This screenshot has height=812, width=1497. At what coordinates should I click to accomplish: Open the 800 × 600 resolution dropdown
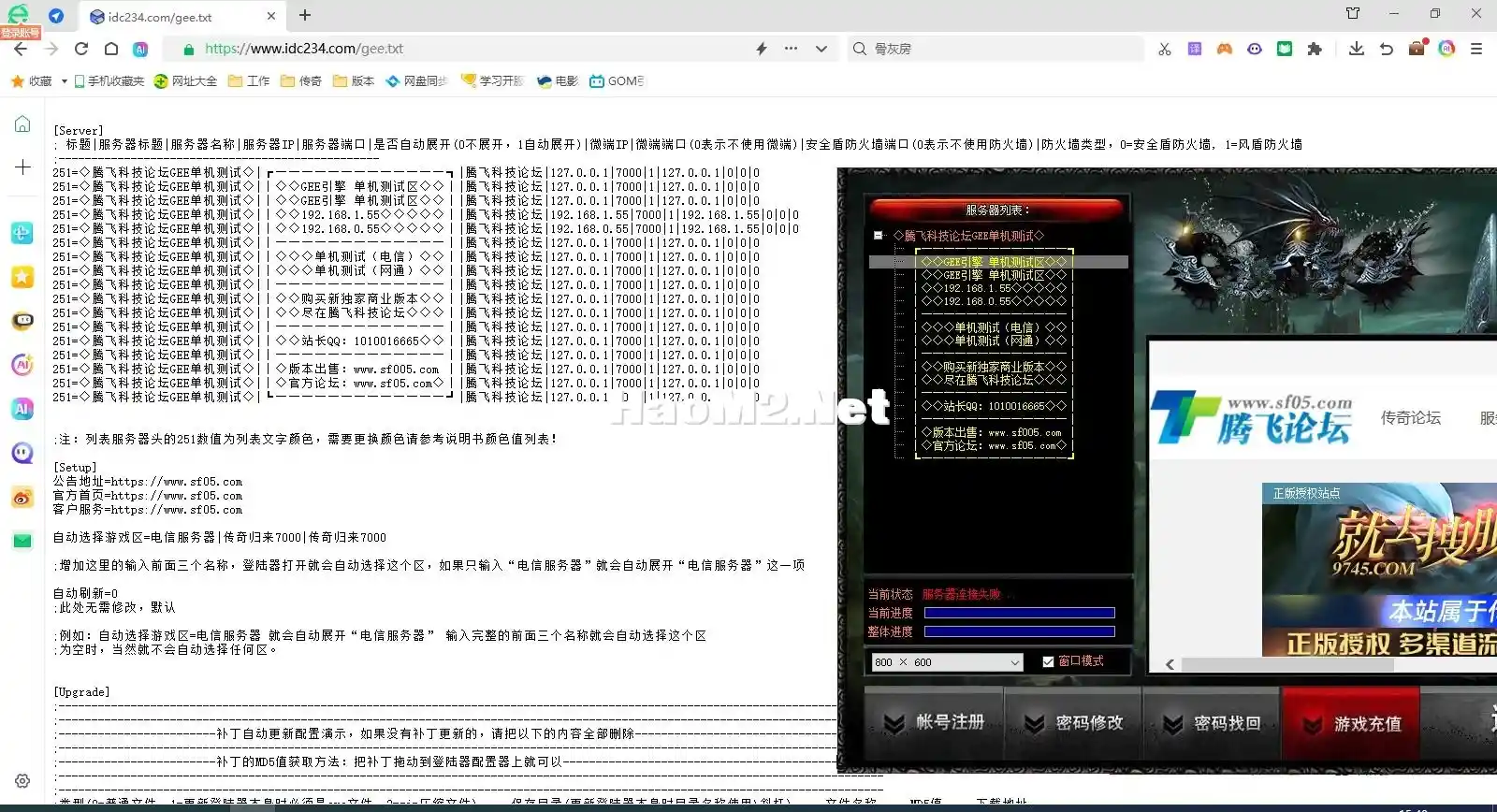(947, 662)
